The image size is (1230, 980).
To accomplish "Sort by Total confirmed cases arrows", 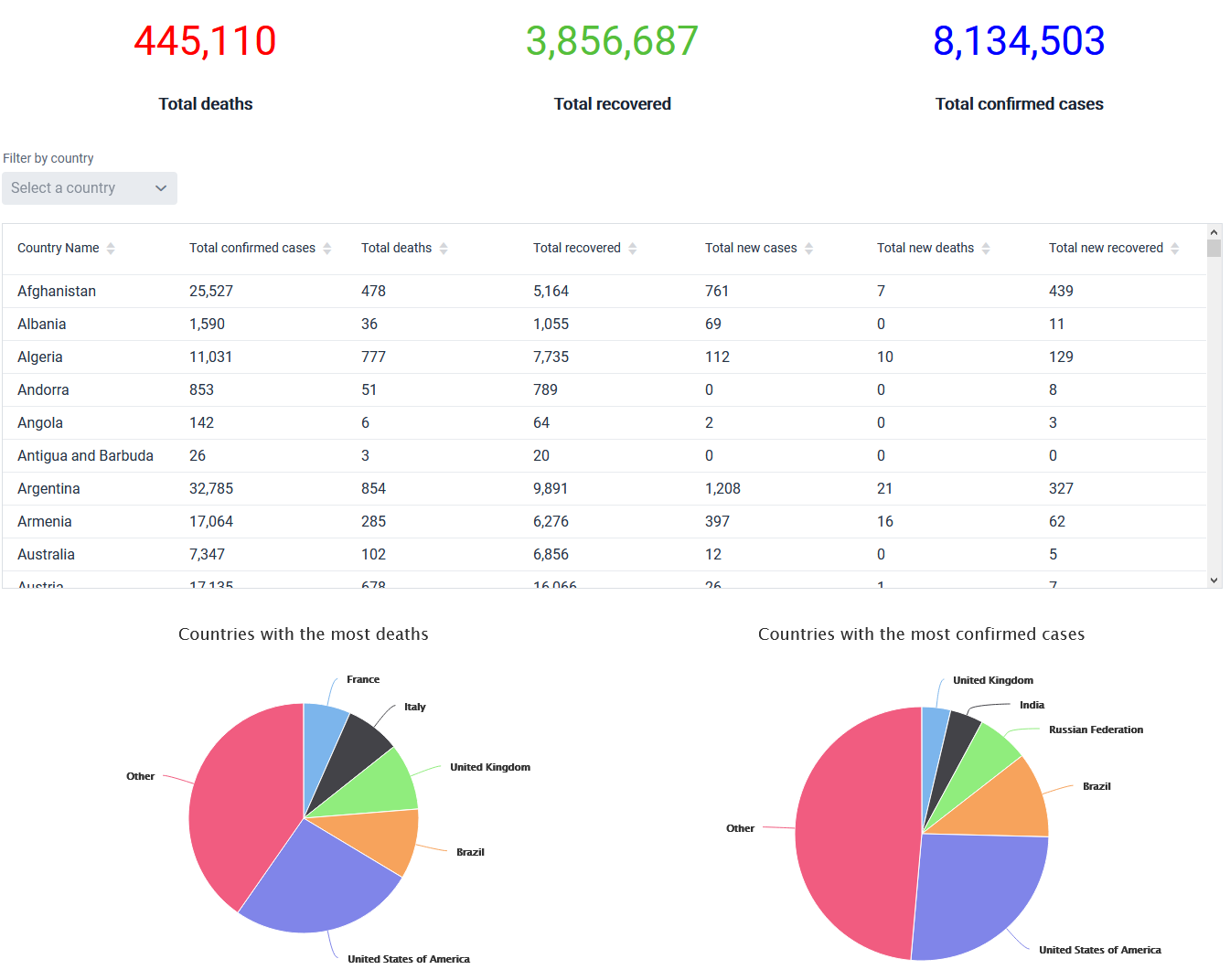I will pyautogui.click(x=327, y=249).
